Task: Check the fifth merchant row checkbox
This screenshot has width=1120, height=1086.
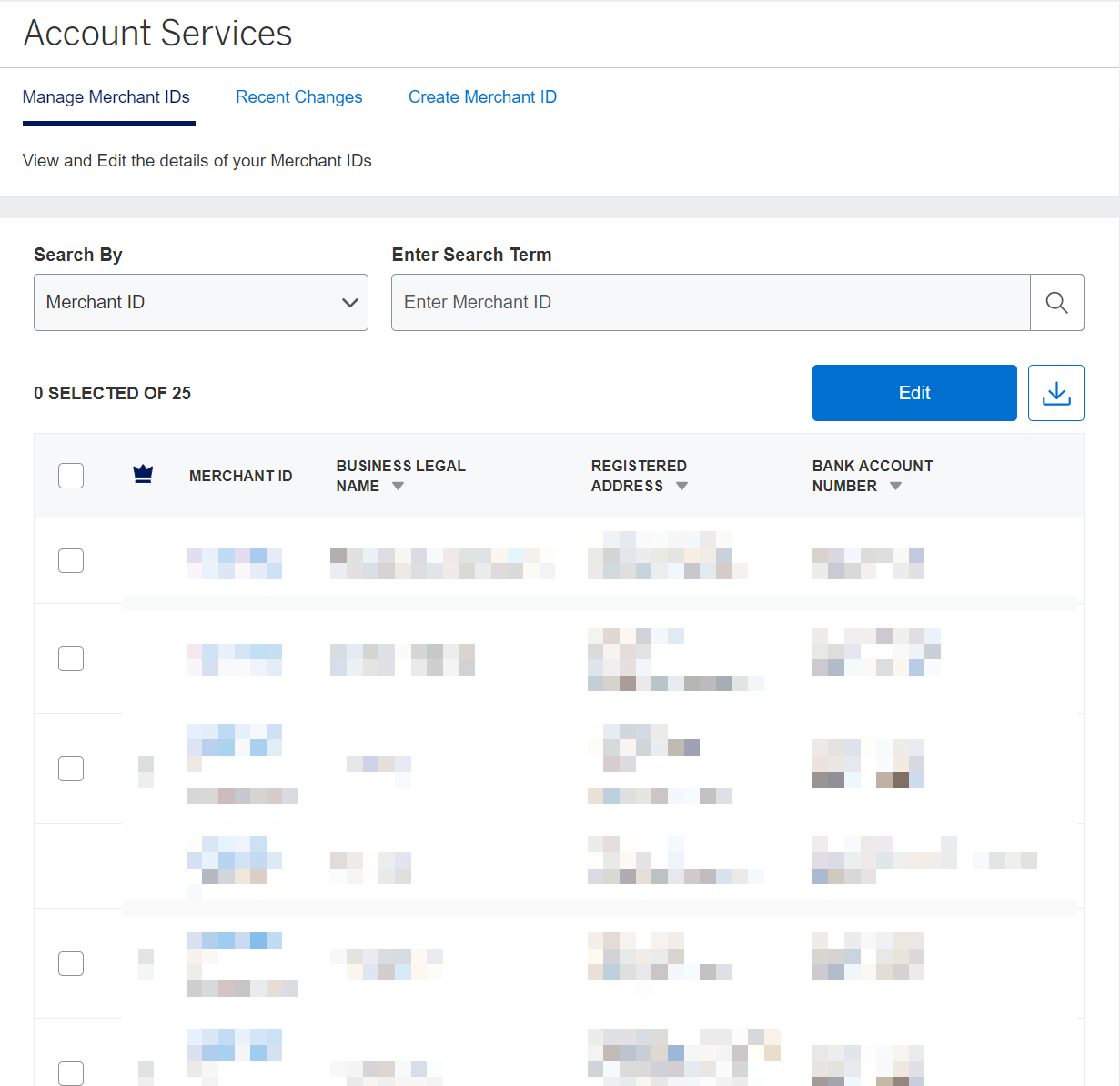Action: coord(70,963)
